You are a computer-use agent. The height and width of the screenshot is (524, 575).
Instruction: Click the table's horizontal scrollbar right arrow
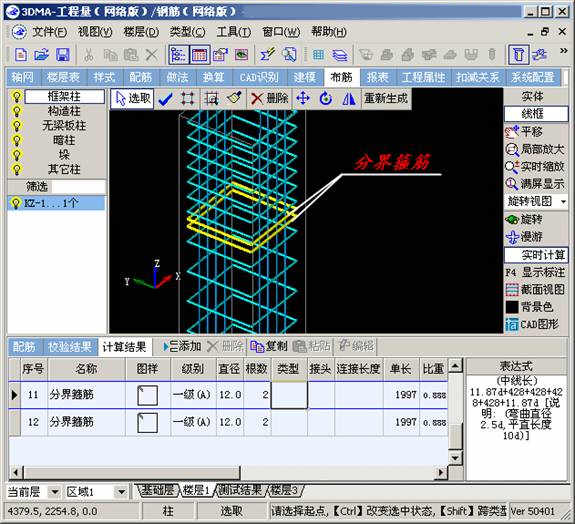coord(441,472)
